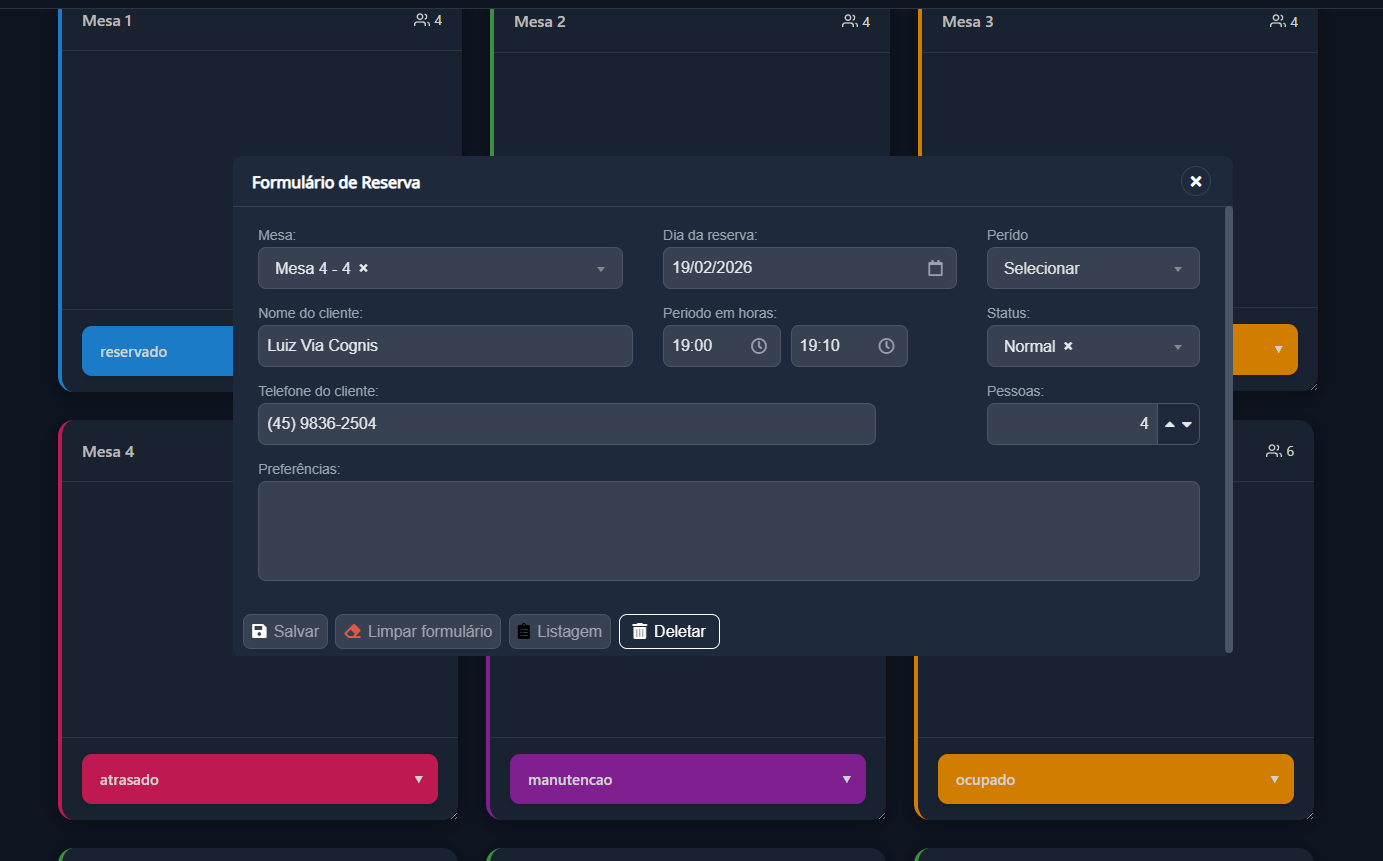Remove Mesa 4 - 4 selection with x
Screen dimensions: 1383x861
[364, 268]
